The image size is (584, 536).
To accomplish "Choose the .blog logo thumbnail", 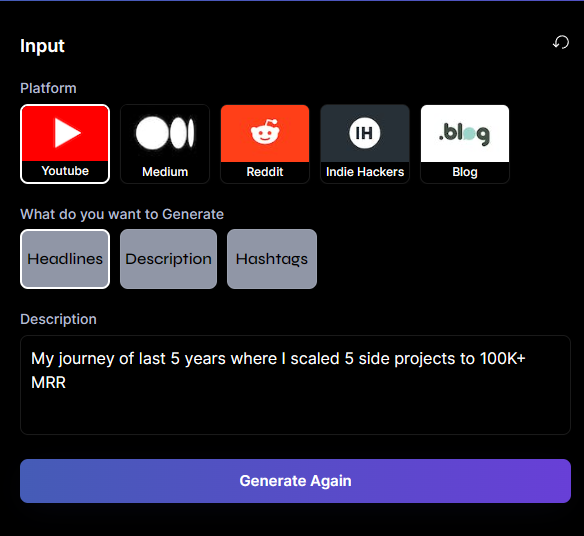I will 465,133.
